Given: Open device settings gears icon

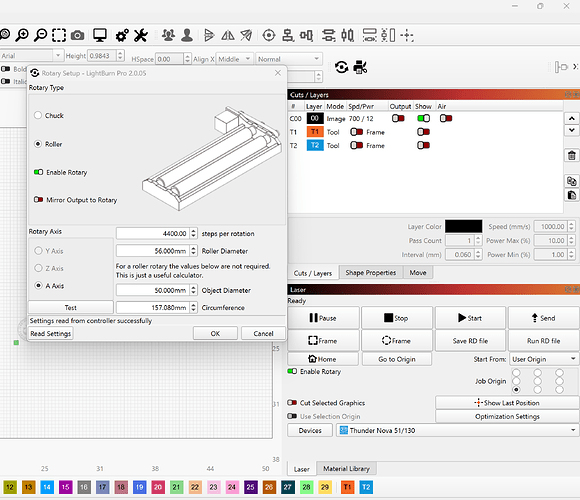Looking at the screenshot, I should click(122, 36).
